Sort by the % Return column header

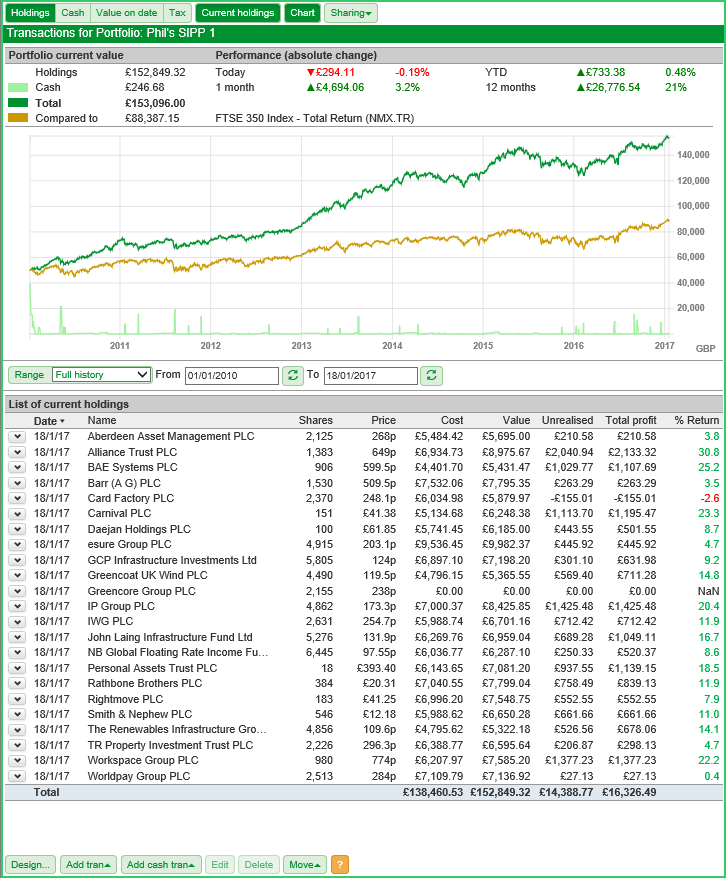tap(697, 421)
